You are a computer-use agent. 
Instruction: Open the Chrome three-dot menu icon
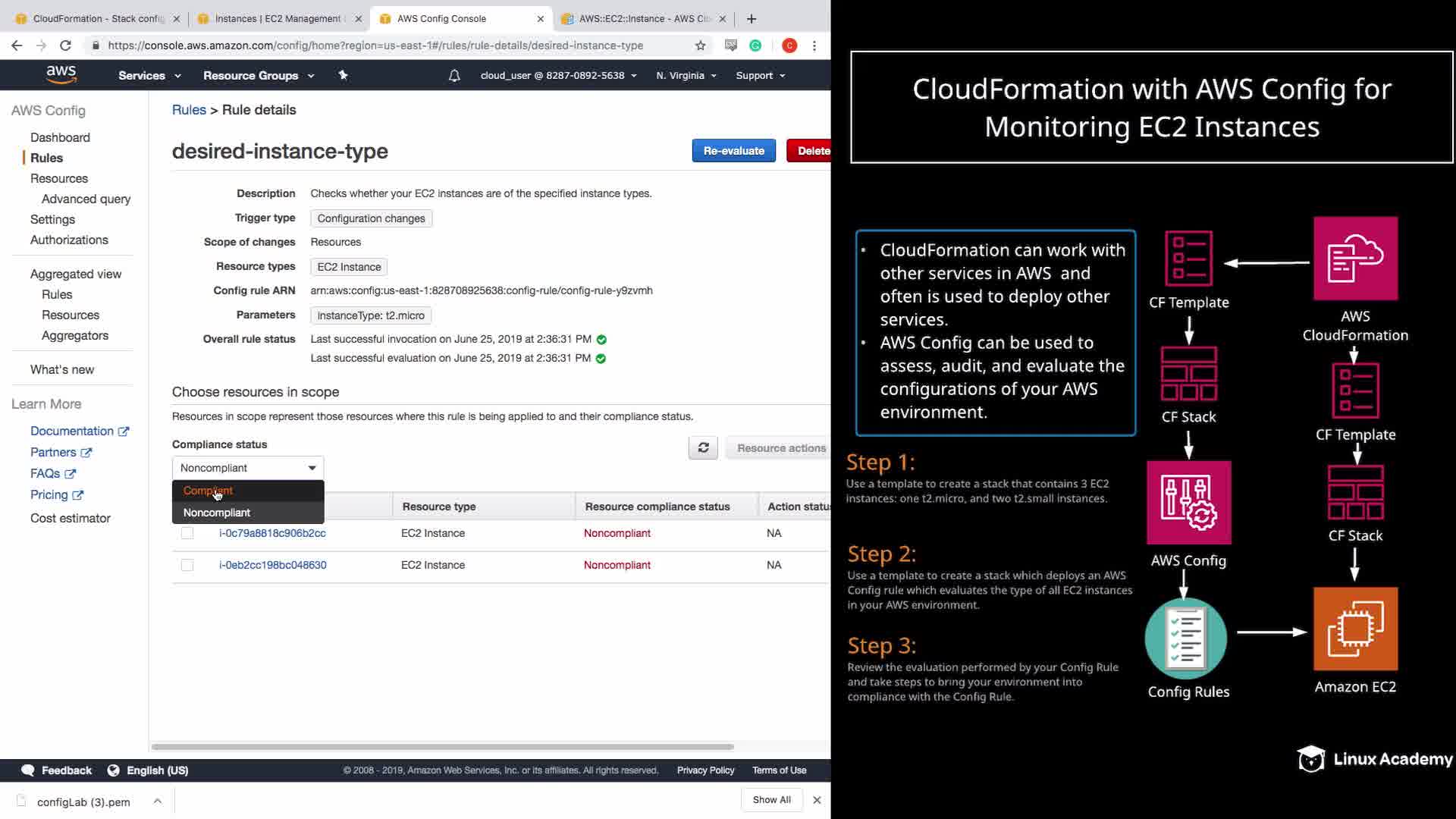[x=814, y=45]
